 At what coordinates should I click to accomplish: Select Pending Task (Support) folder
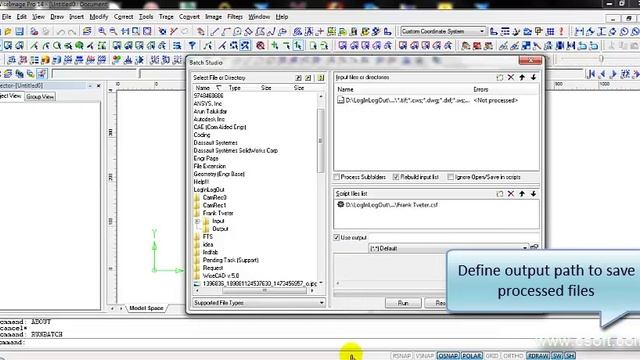tap(231, 260)
